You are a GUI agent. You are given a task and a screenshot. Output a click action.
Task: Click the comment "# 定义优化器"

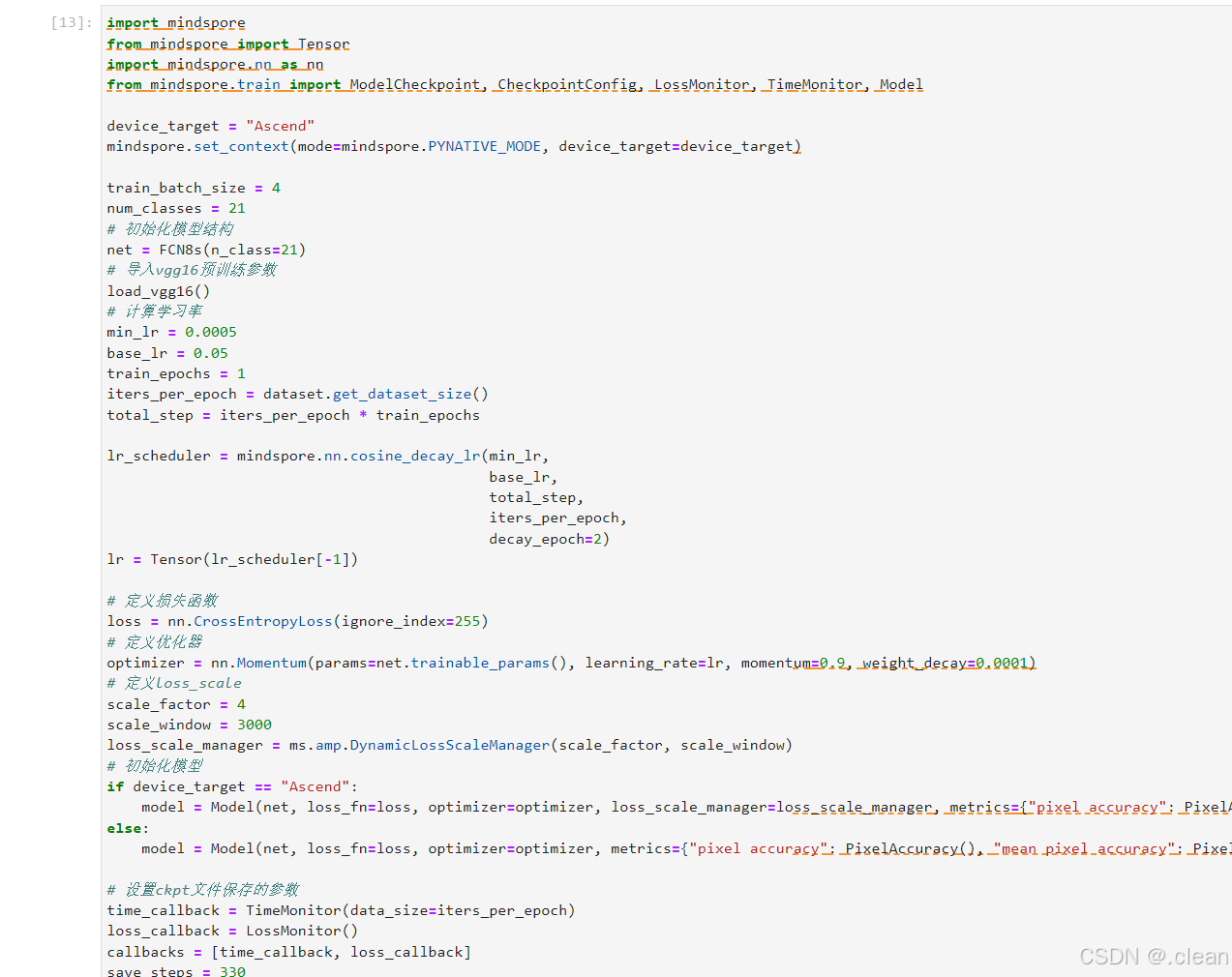click(x=155, y=641)
